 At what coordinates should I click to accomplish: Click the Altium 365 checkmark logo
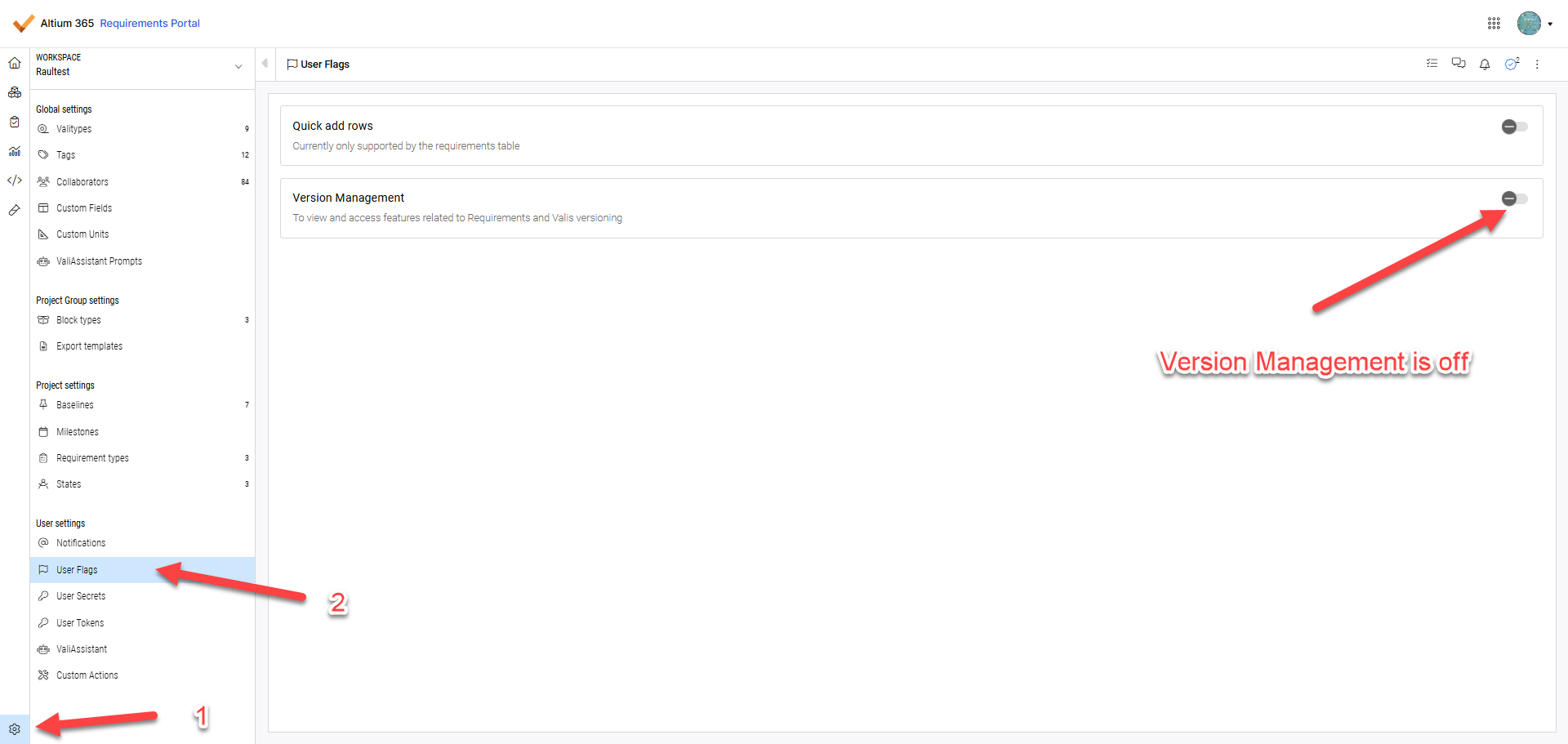pyautogui.click(x=24, y=23)
